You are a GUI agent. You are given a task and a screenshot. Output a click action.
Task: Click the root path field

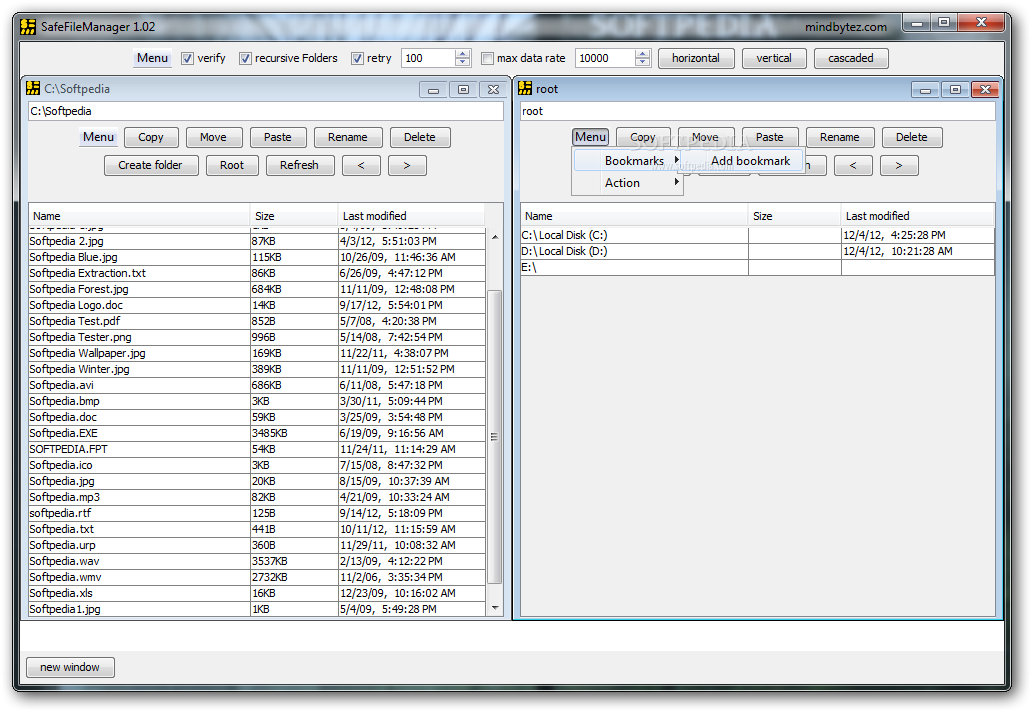click(758, 111)
